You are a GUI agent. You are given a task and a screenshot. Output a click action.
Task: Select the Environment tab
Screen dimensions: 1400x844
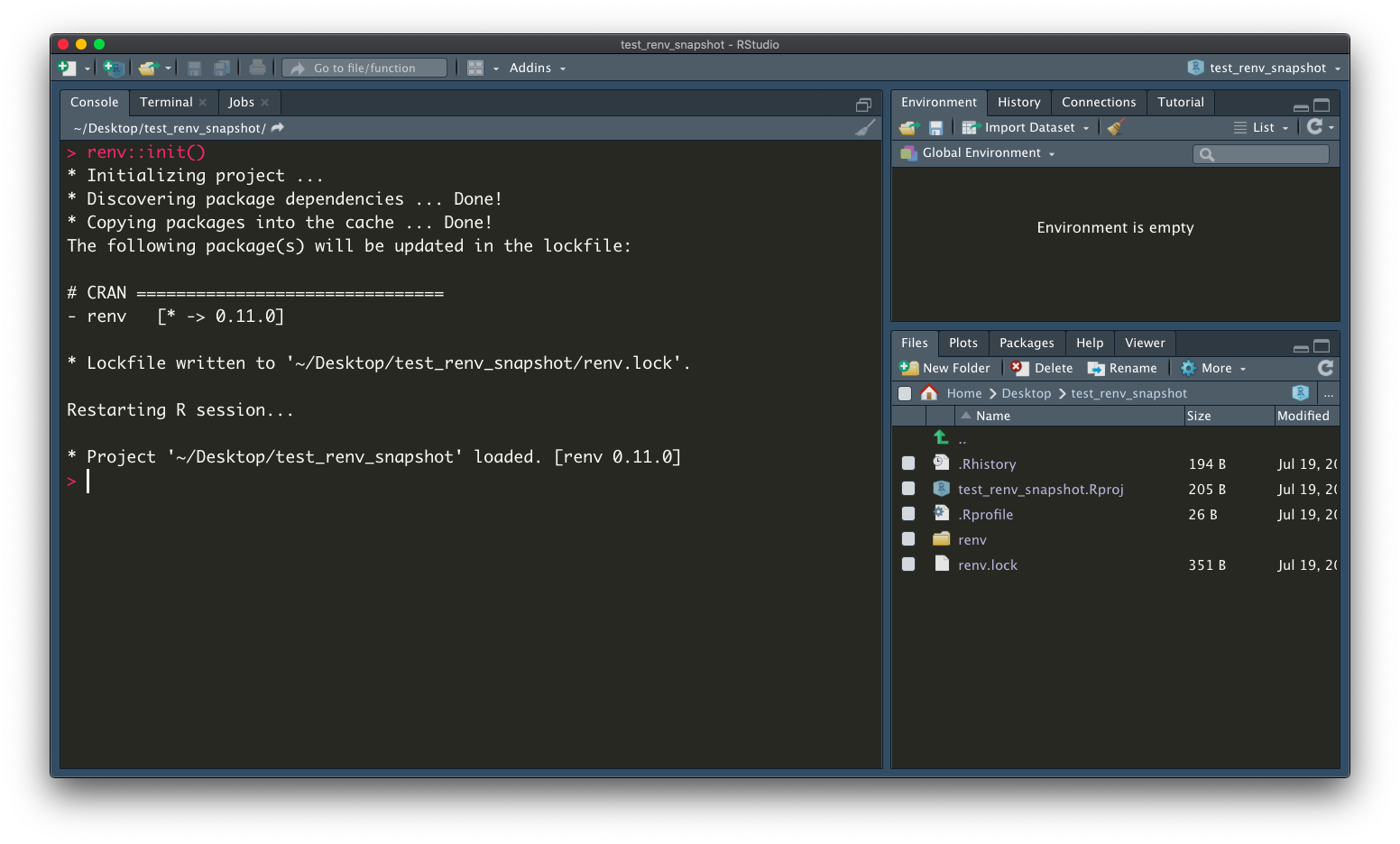point(939,102)
